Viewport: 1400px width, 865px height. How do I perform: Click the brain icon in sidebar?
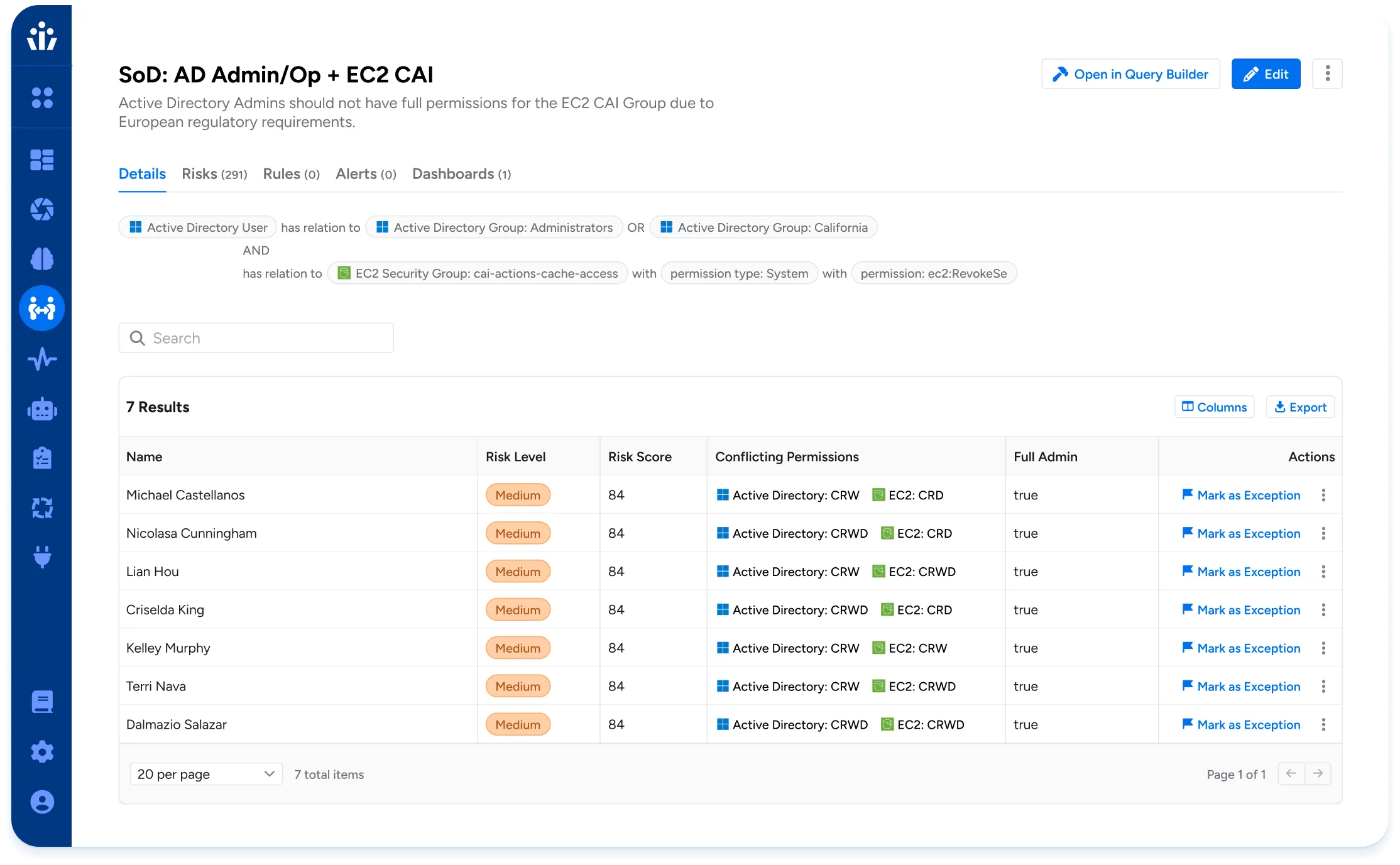(x=42, y=259)
